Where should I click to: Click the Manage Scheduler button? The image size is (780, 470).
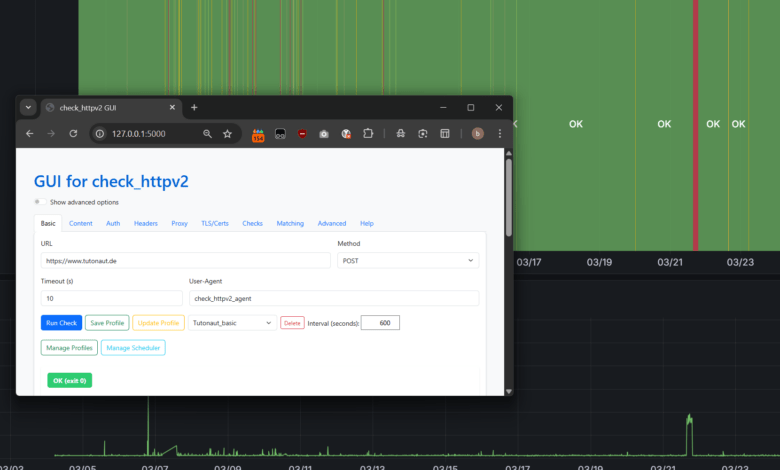click(x=133, y=348)
